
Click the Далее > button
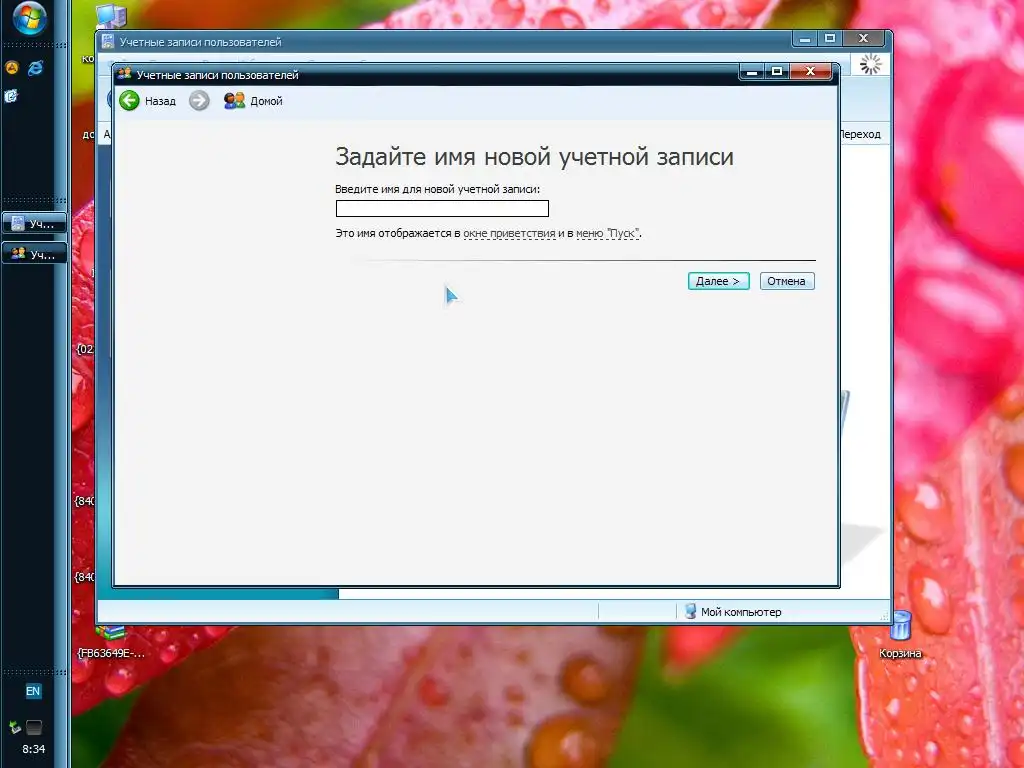coord(718,281)
